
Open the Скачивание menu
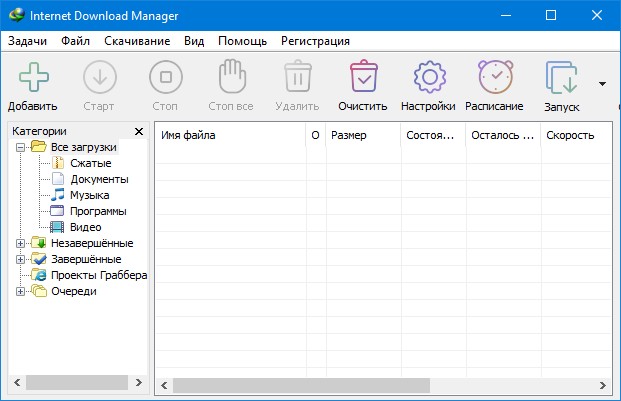137,41
